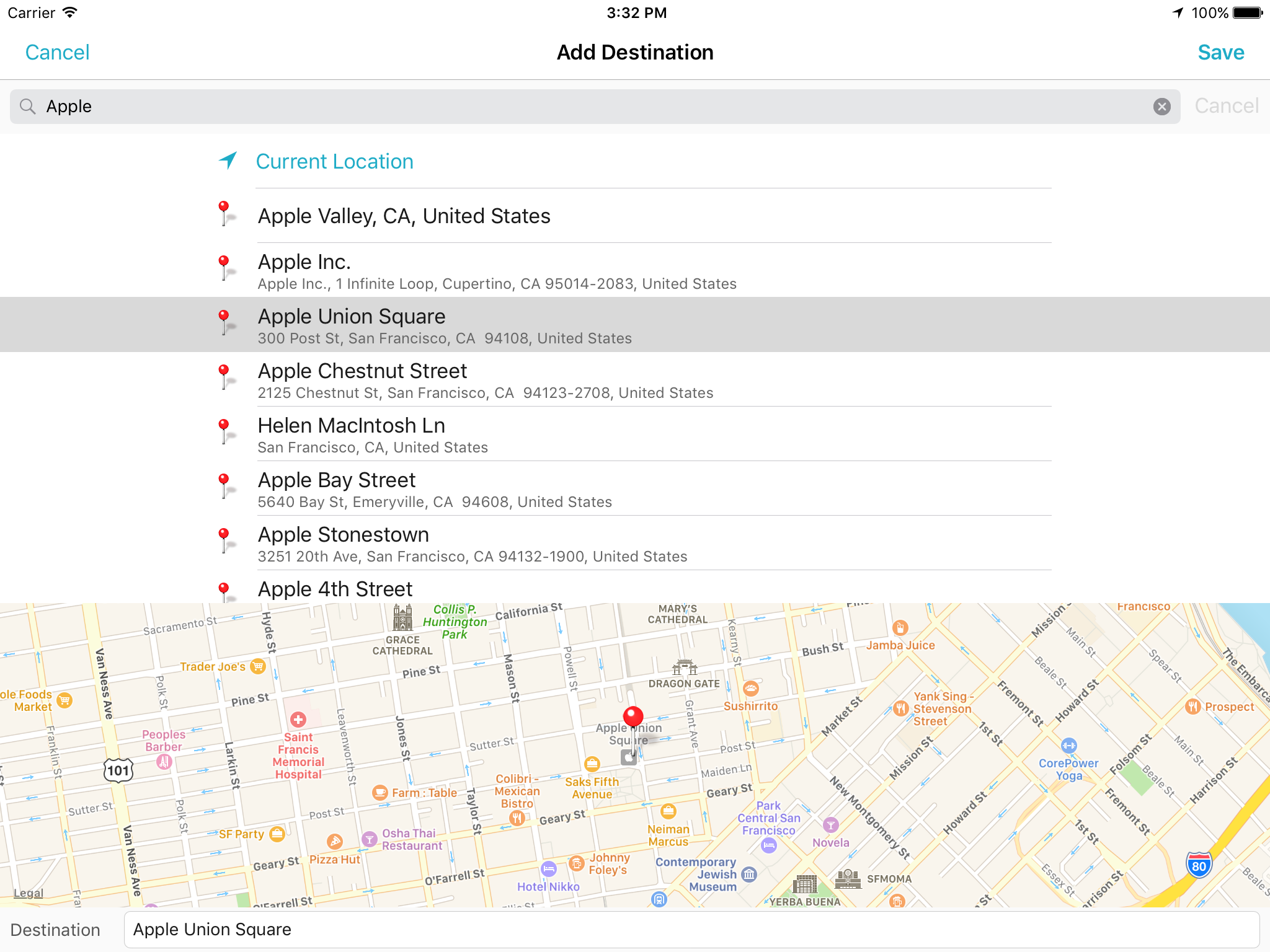Select Apple Inc. Cupertino result
Viewport: 1270px width, 952px height.
635,270
